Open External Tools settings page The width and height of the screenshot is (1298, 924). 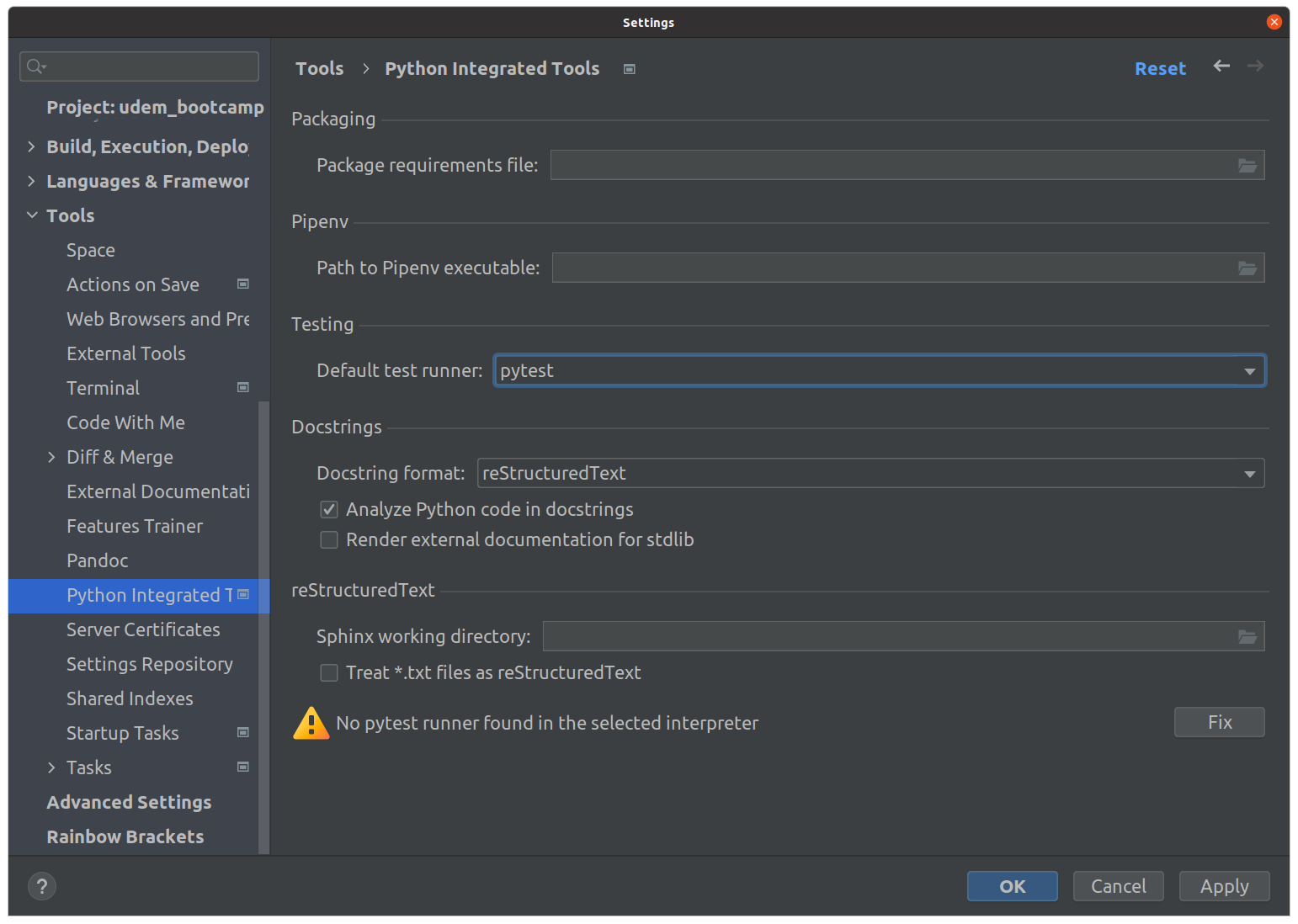(x=126, y=354)
